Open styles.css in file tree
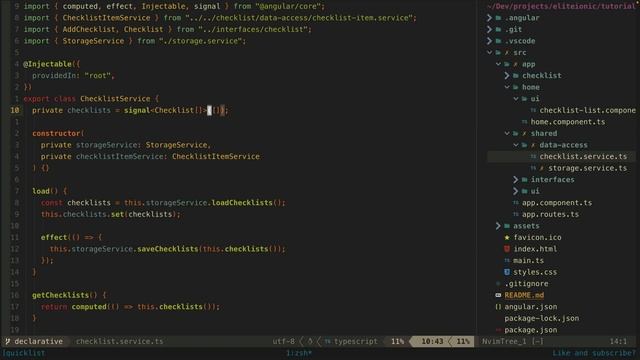This screenshot has width=640, height=360. (535, 272)
